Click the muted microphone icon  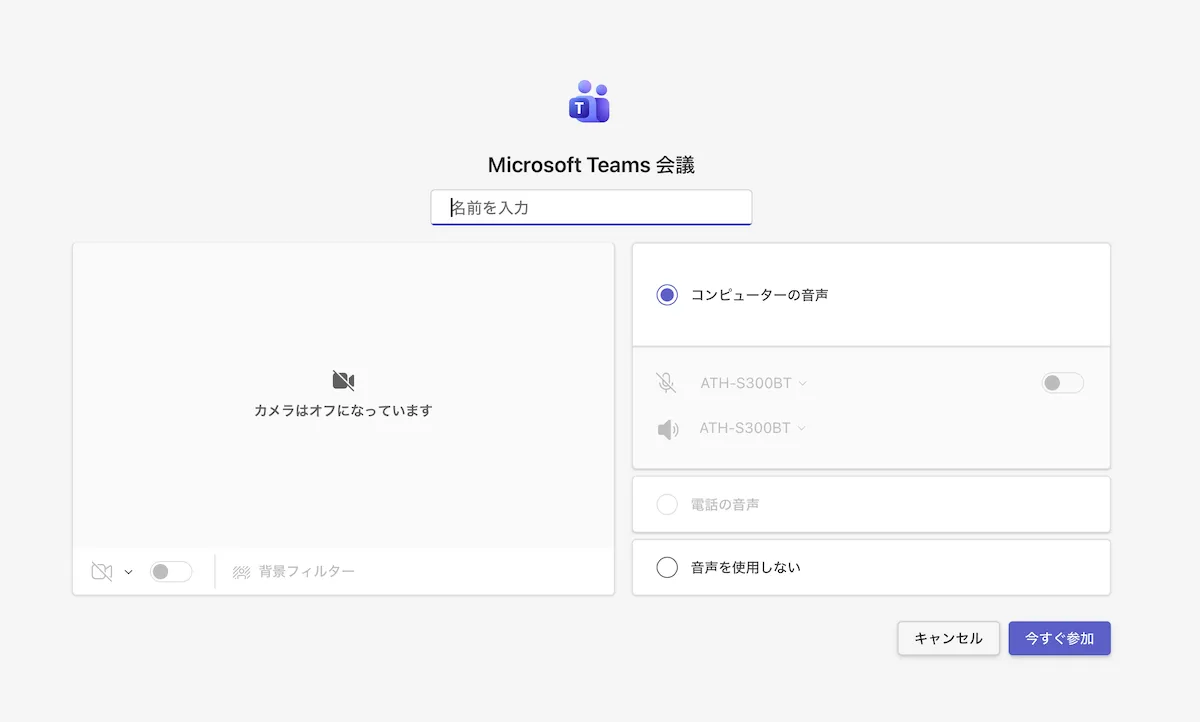coord(666,383)
